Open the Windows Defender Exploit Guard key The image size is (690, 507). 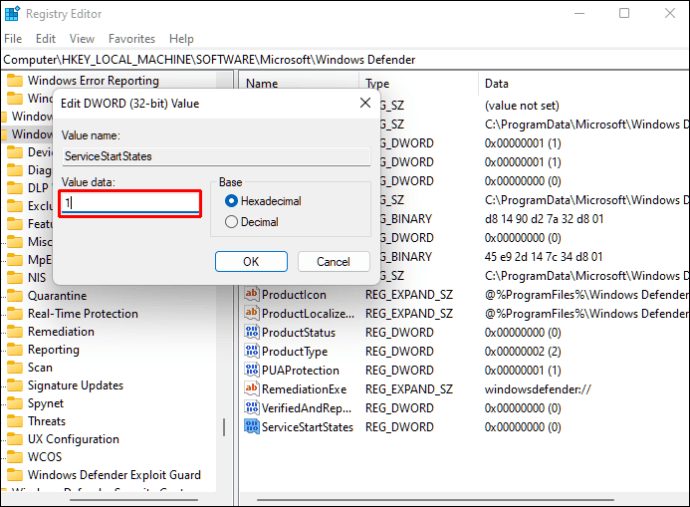113,475
